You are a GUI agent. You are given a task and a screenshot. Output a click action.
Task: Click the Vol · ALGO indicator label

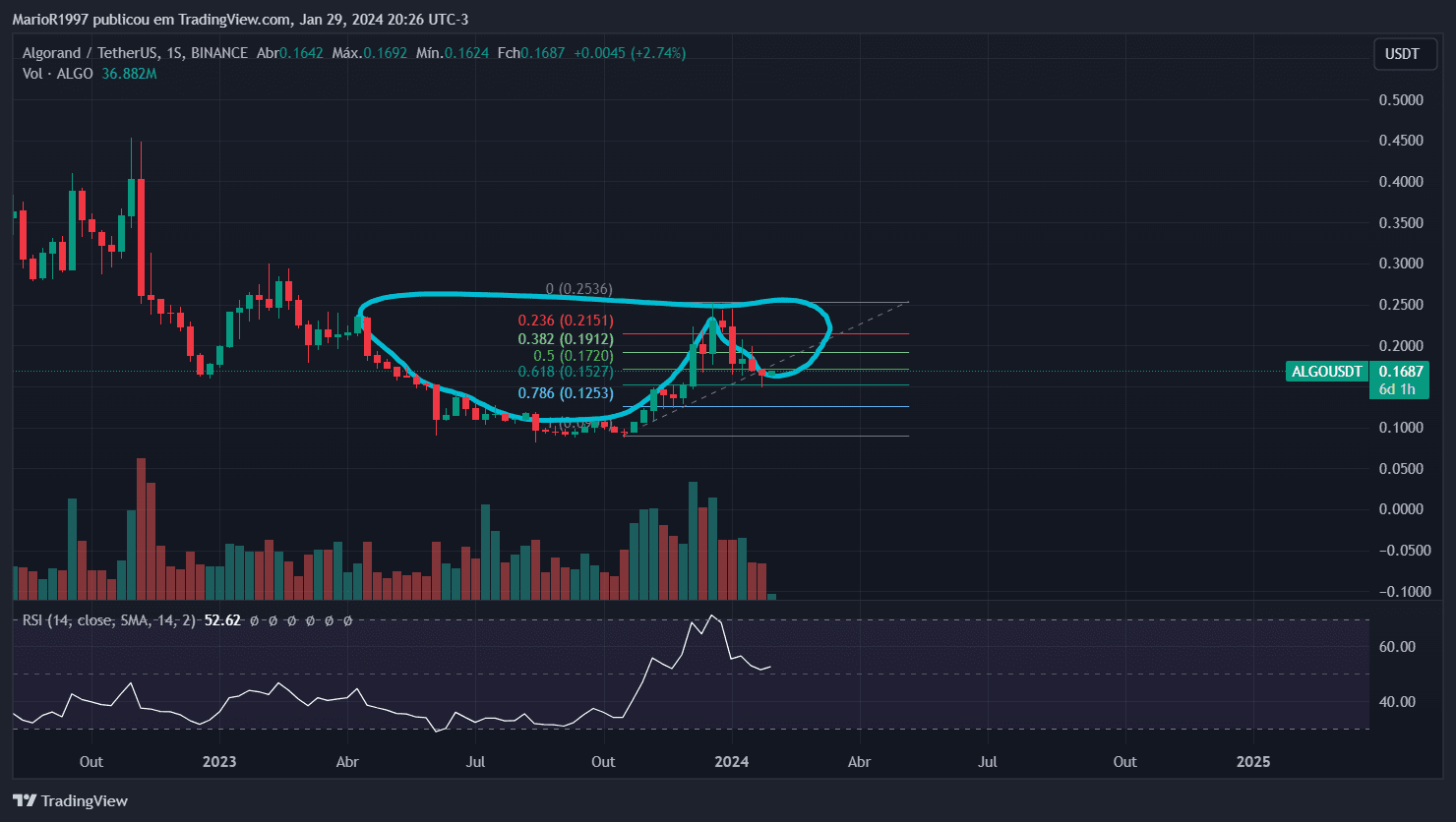58,74
